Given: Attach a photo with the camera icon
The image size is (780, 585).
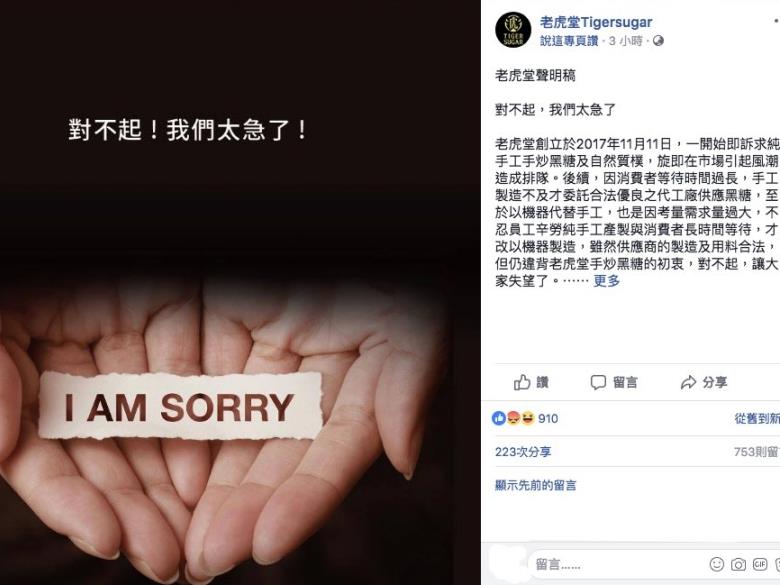Looking at the screenshot, I should tap(738, 564).
